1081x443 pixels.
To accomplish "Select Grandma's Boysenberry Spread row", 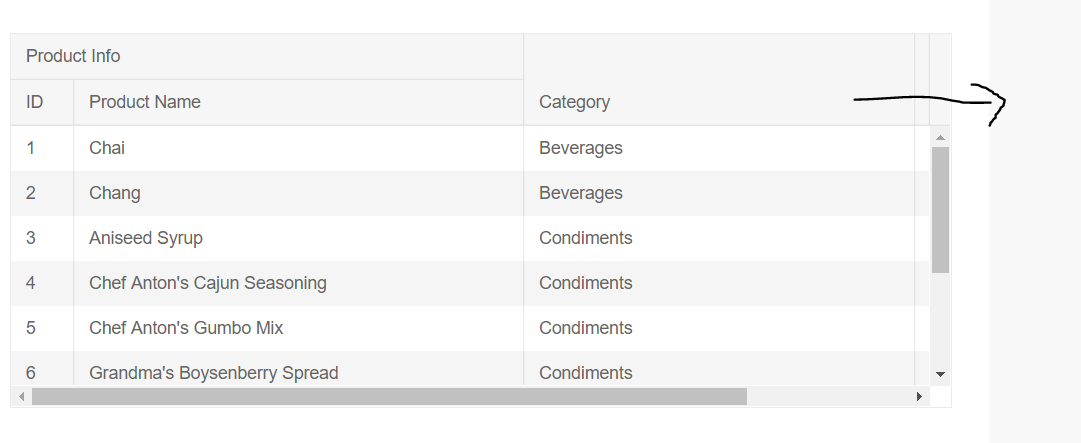I will (x=469, y=368).
